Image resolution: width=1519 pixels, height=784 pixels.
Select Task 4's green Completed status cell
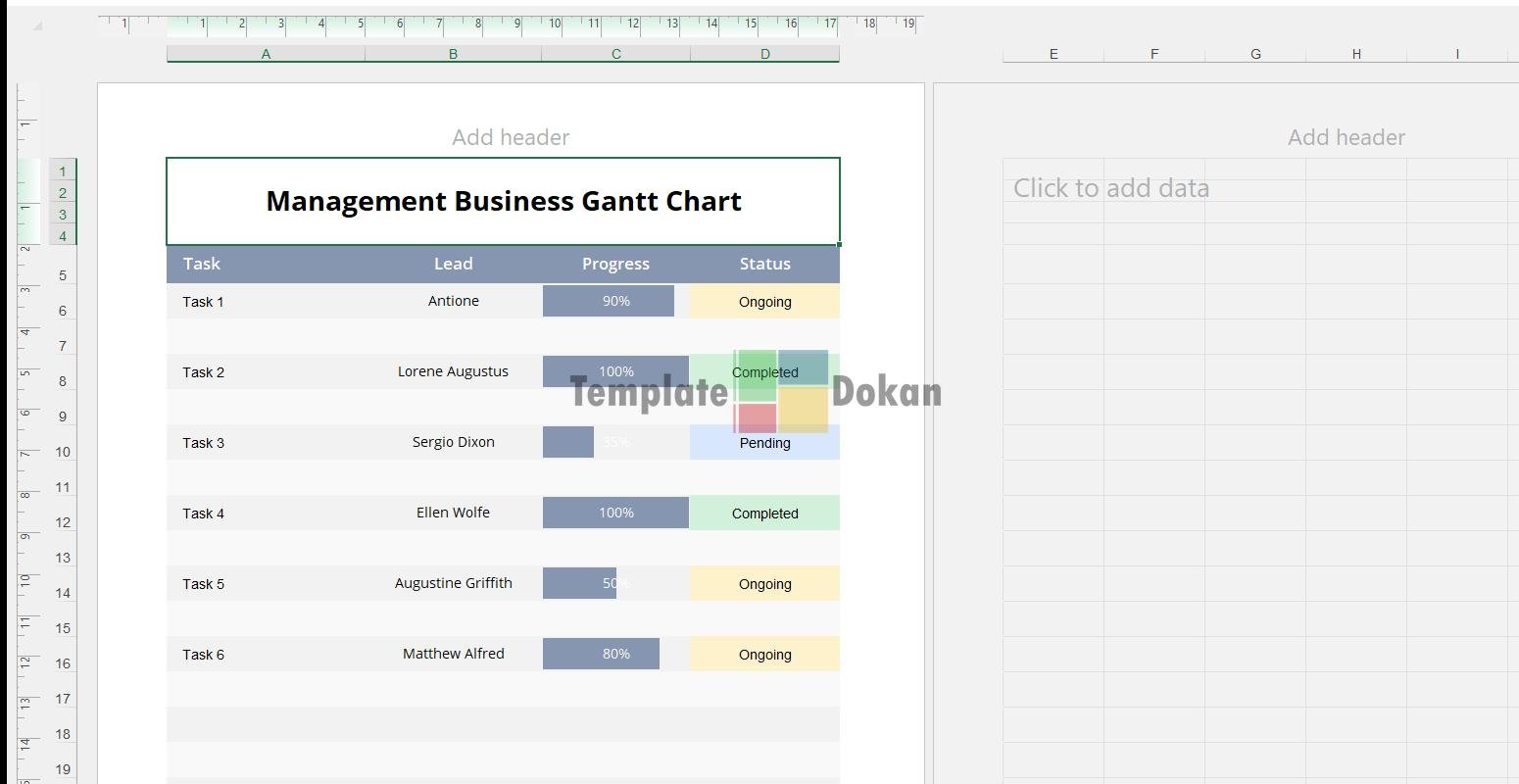click(764, 514)
